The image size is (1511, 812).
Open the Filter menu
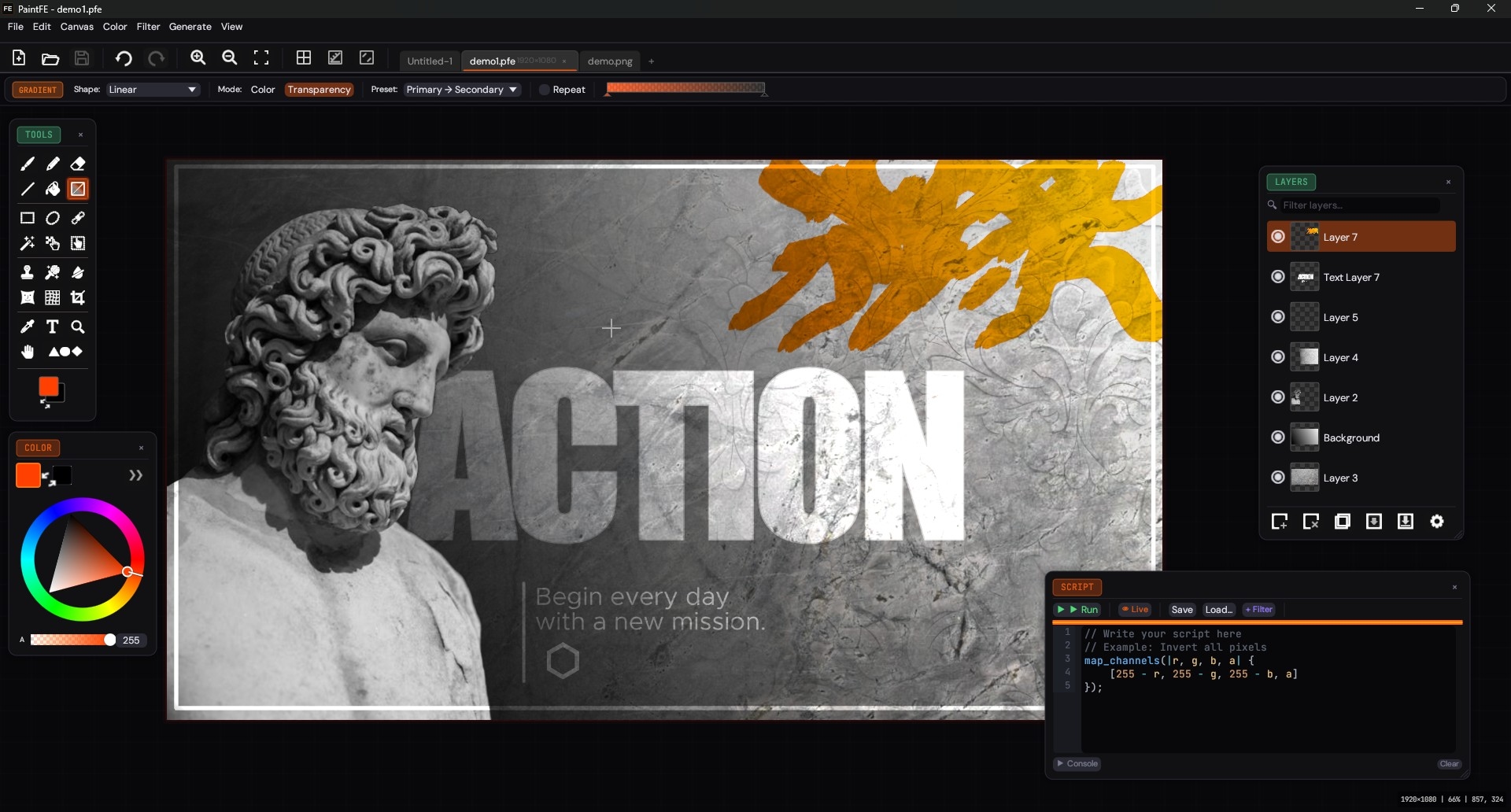(x=148, y=27)
